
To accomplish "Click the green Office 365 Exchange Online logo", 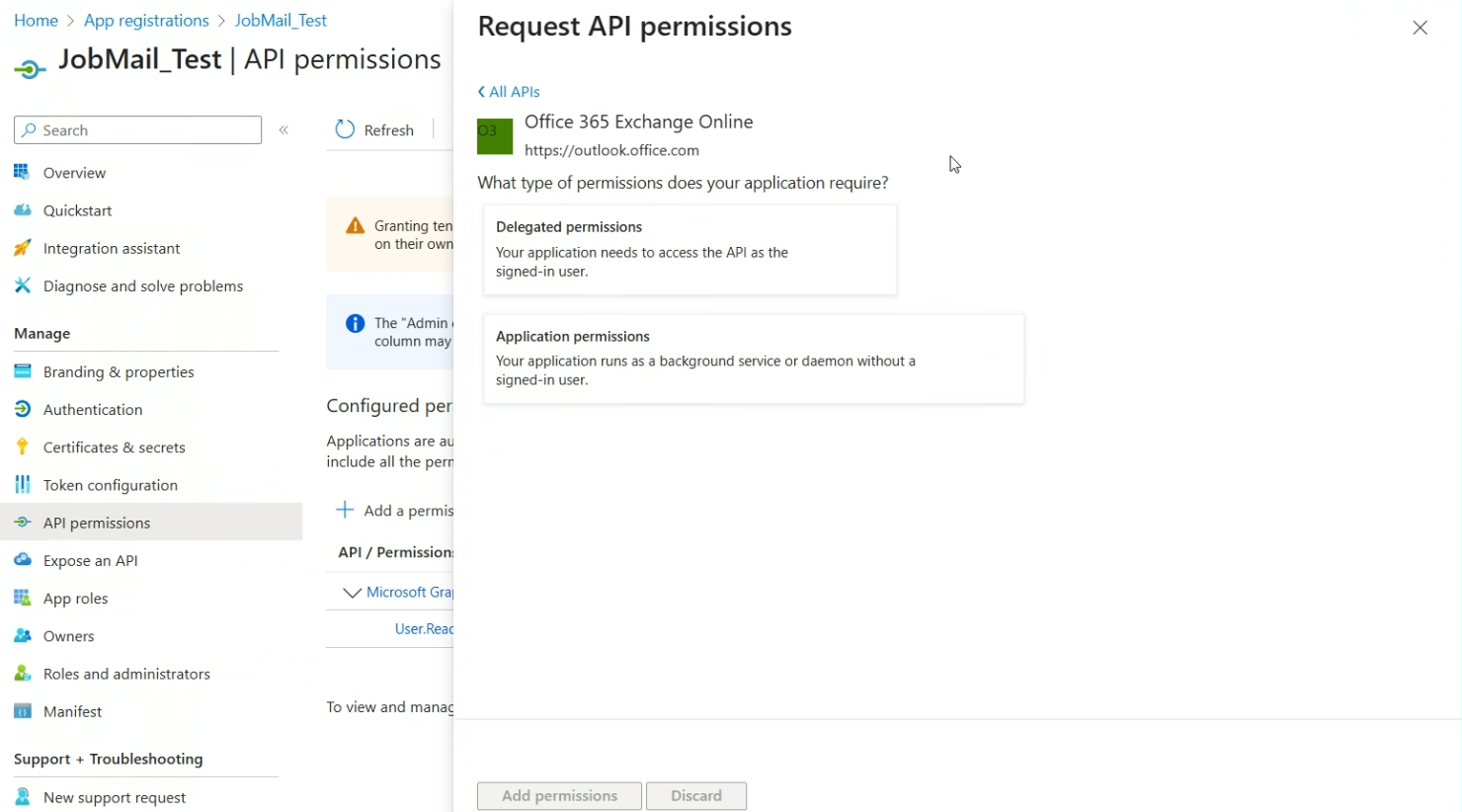I will pyautogui.click(x=495, y=136).
